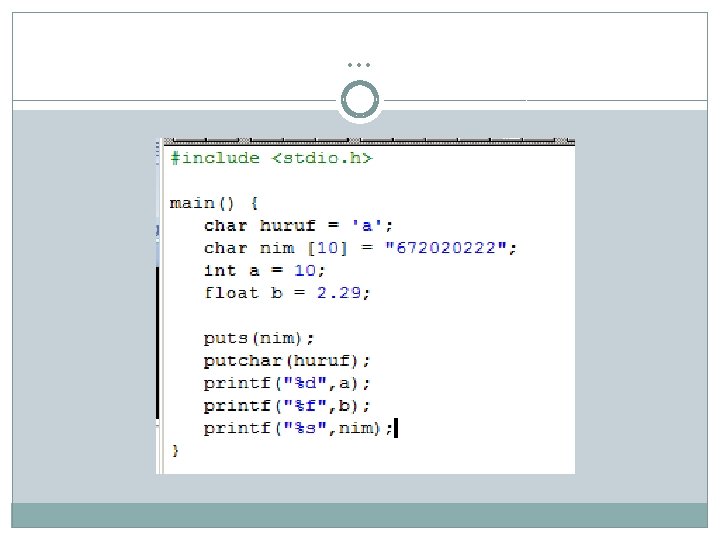Click the char nim [10] declaration line
The height and width of the screenshot is (540, 720).
pos(360,248)
